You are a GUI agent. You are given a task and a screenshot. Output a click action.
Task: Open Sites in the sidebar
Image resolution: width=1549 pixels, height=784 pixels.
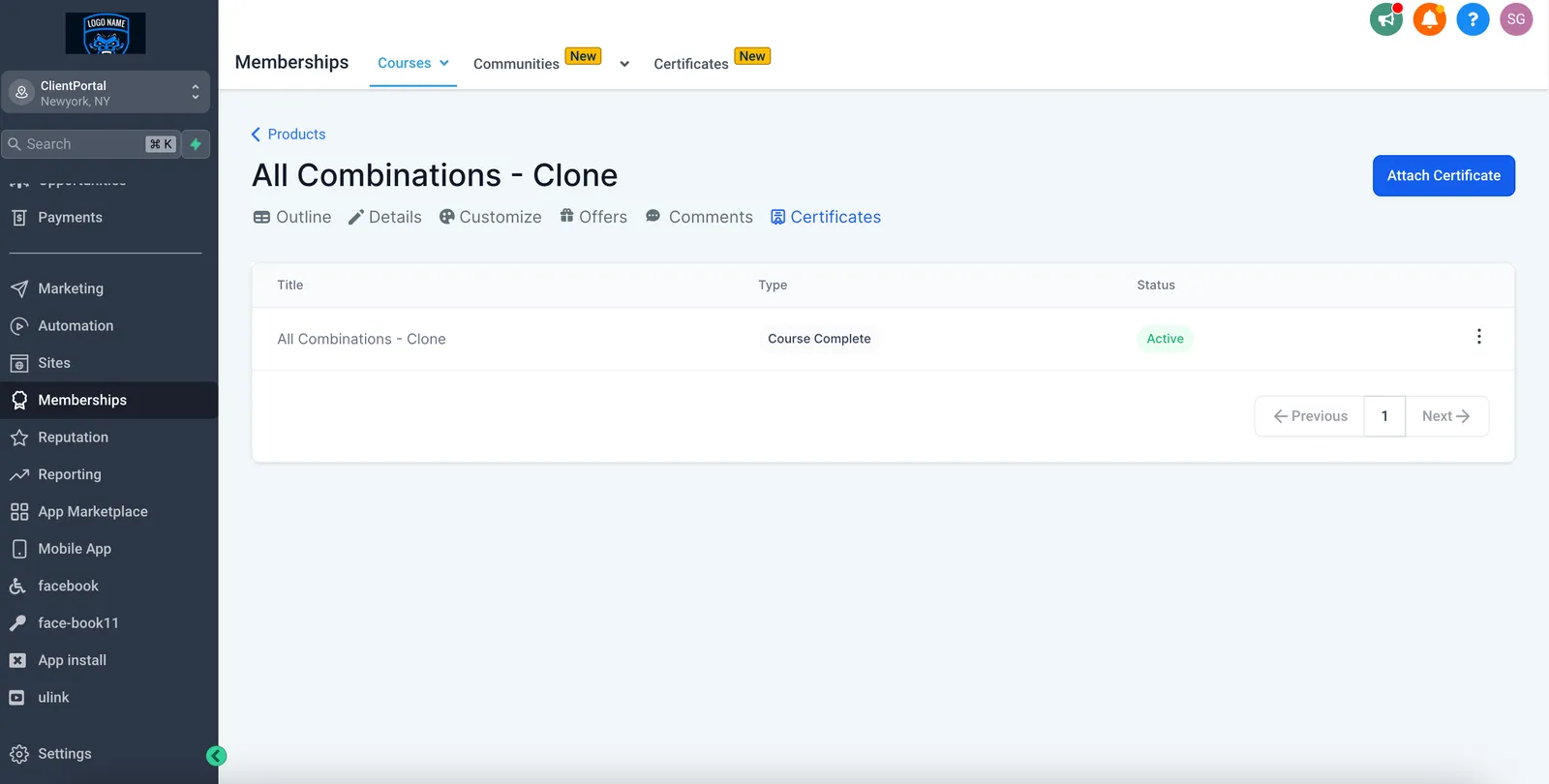click(x=108, y=363)
